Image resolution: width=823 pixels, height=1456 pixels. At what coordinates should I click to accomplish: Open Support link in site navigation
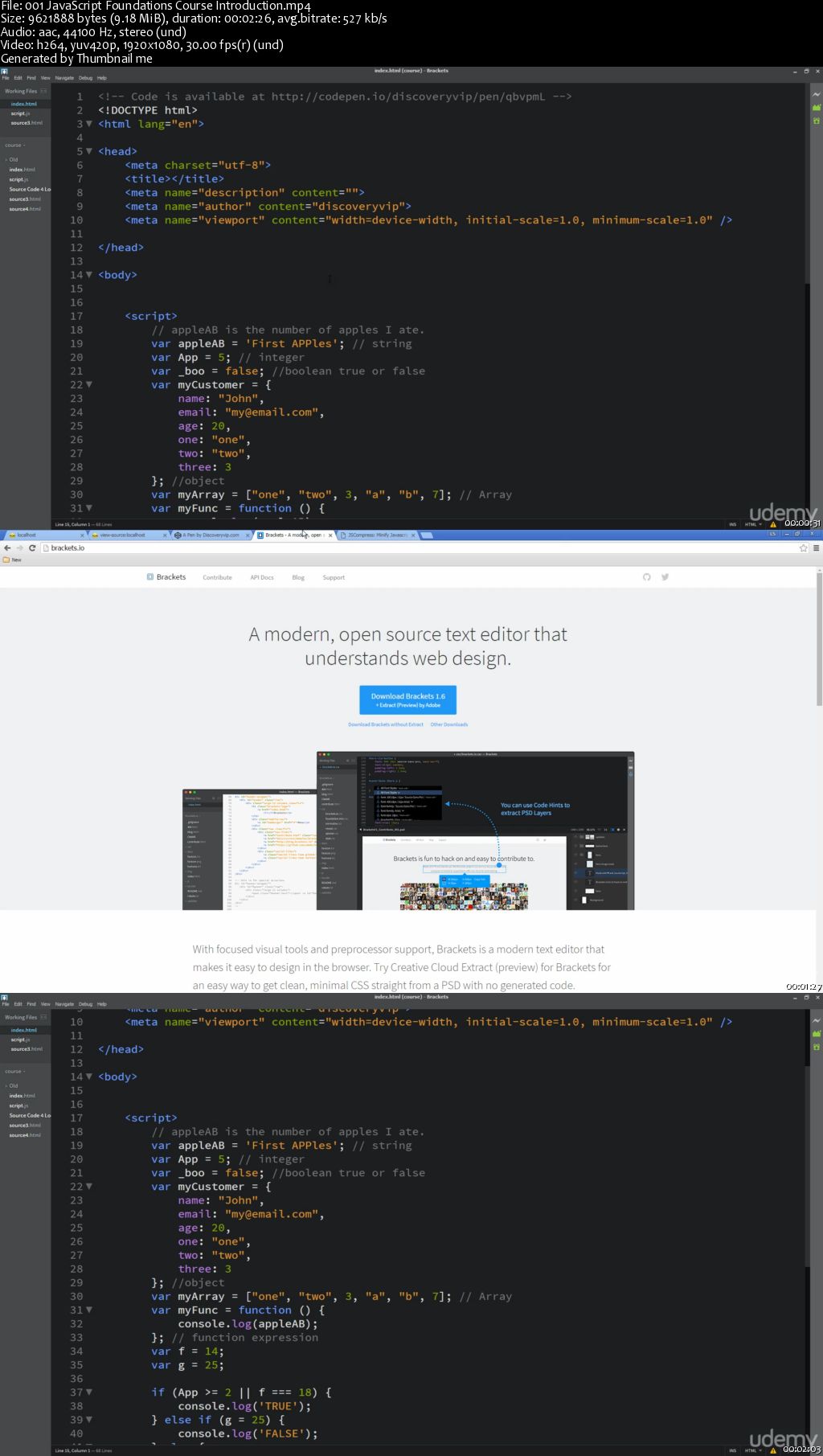pos(334,577)
